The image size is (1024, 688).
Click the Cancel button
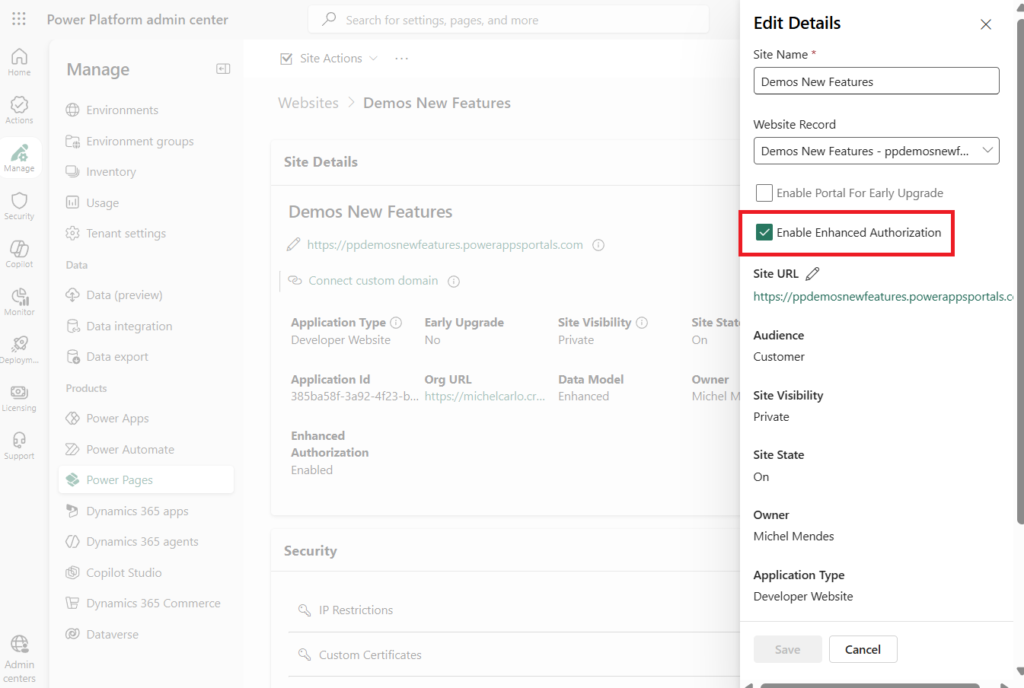tap(863, 649)
